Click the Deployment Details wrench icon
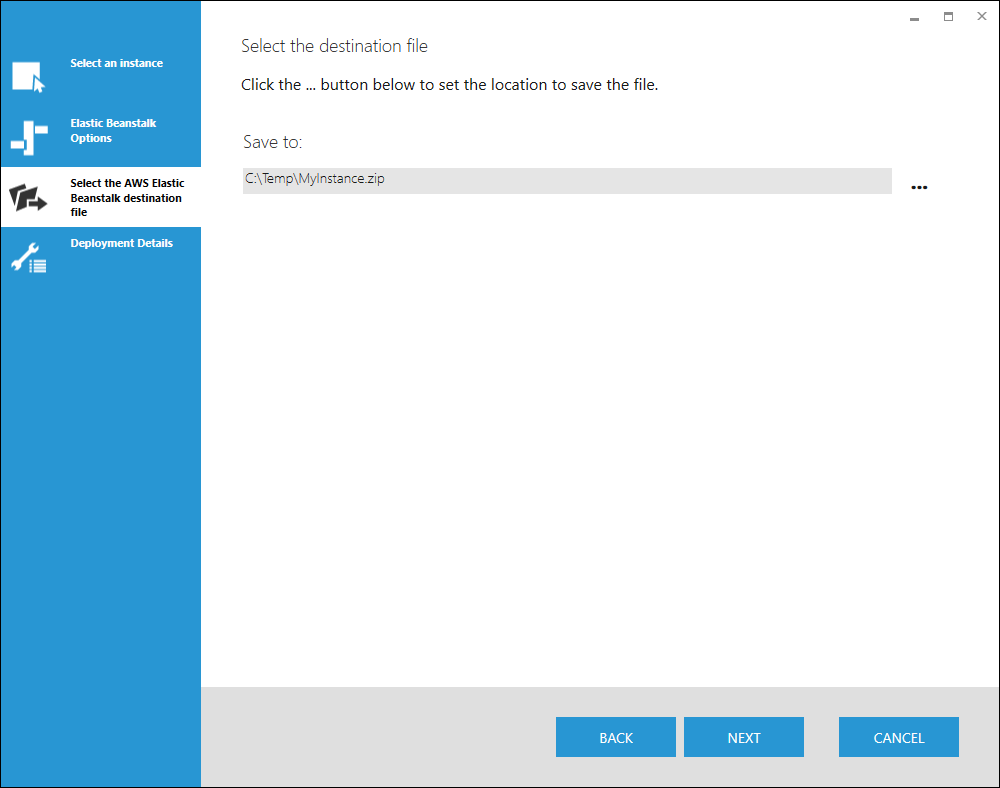Image resolution: width=1000 pixels, height=788 pixels. click(x=28, y=258)
